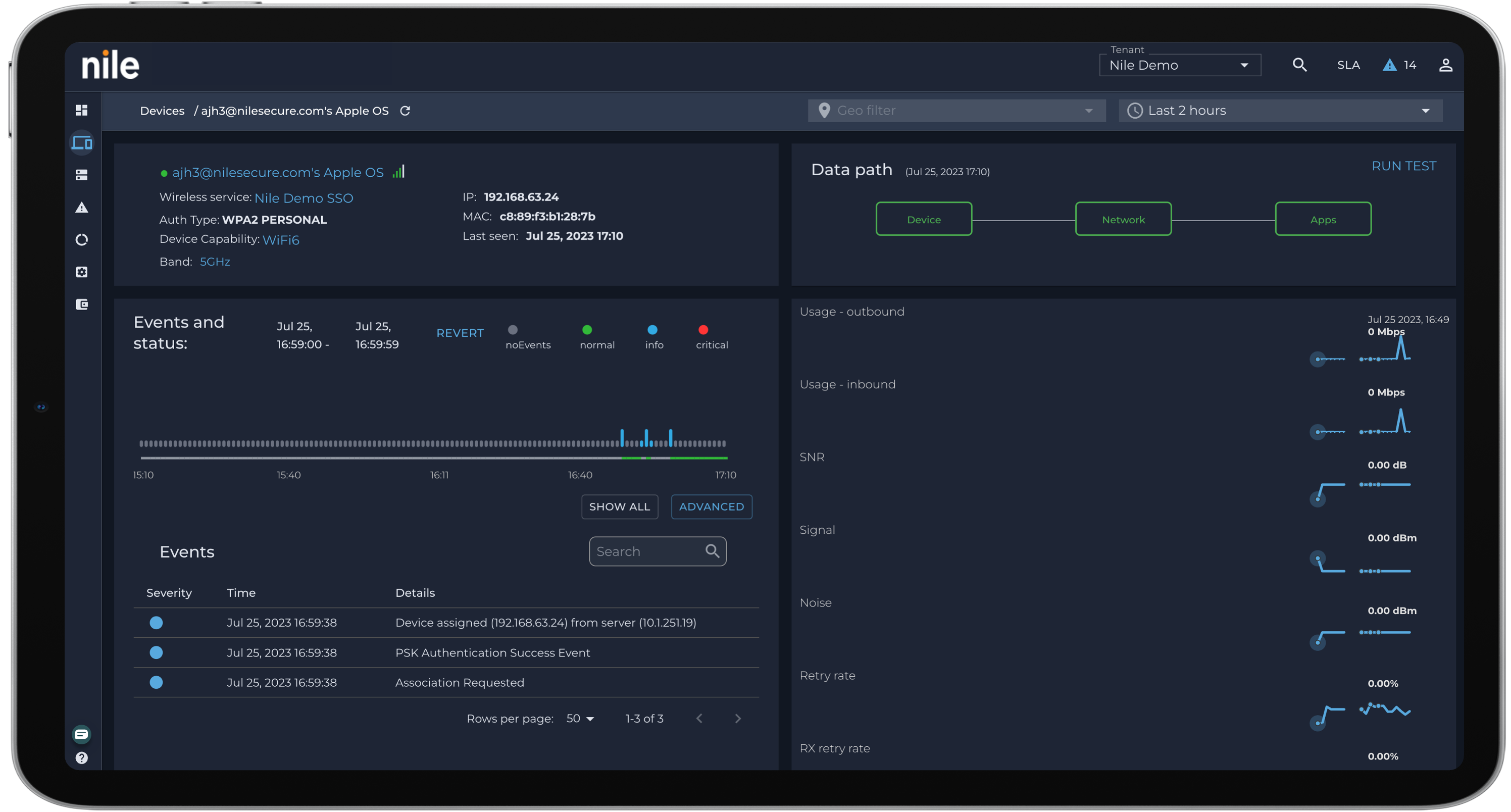This screenshot has width=1511, height=812.
Task: Open SLA in the top bar
Action: coord(1348,65)
